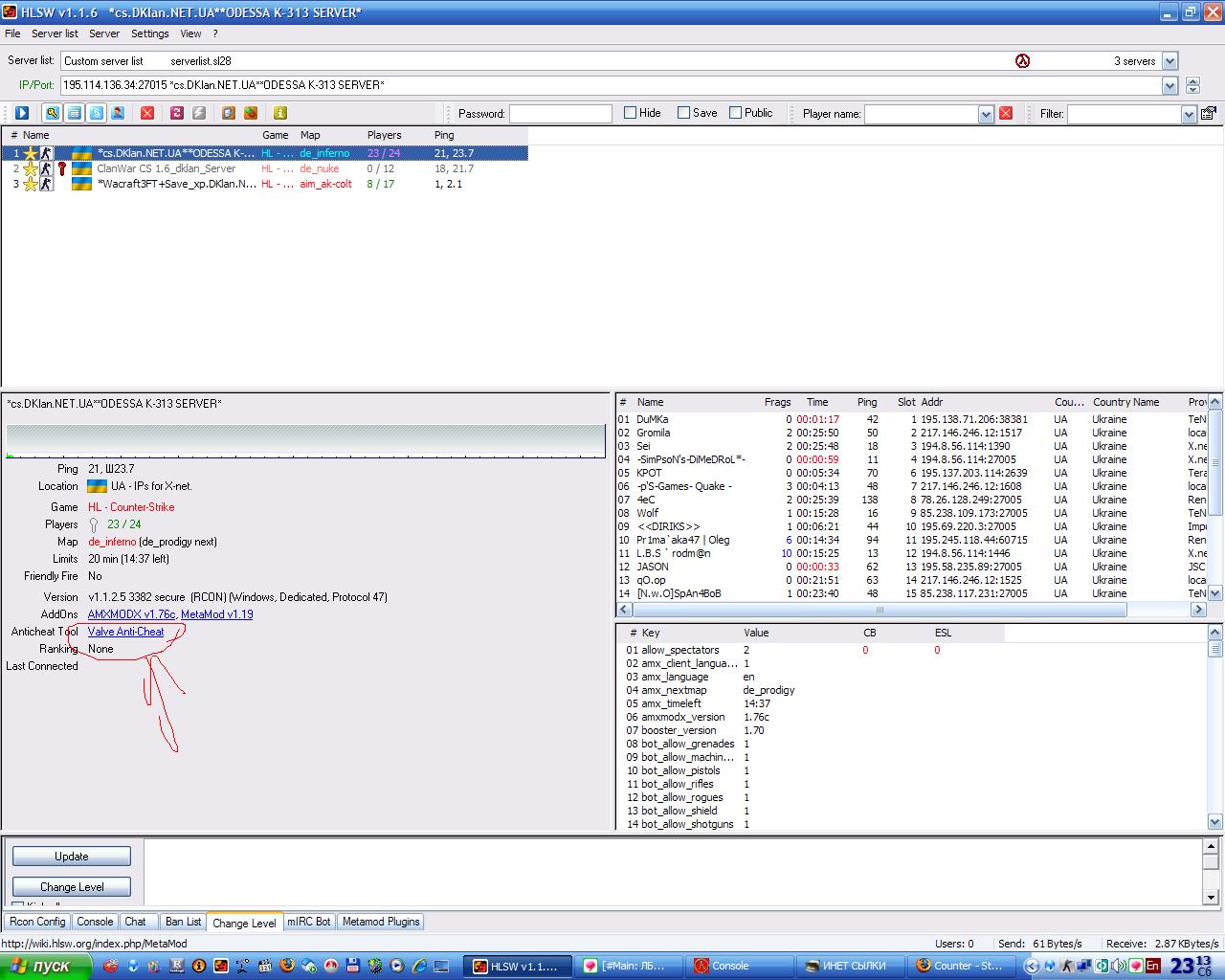1225x980 pixels.
Task: Click in the Password input field
Action: [x=560, y=114]
